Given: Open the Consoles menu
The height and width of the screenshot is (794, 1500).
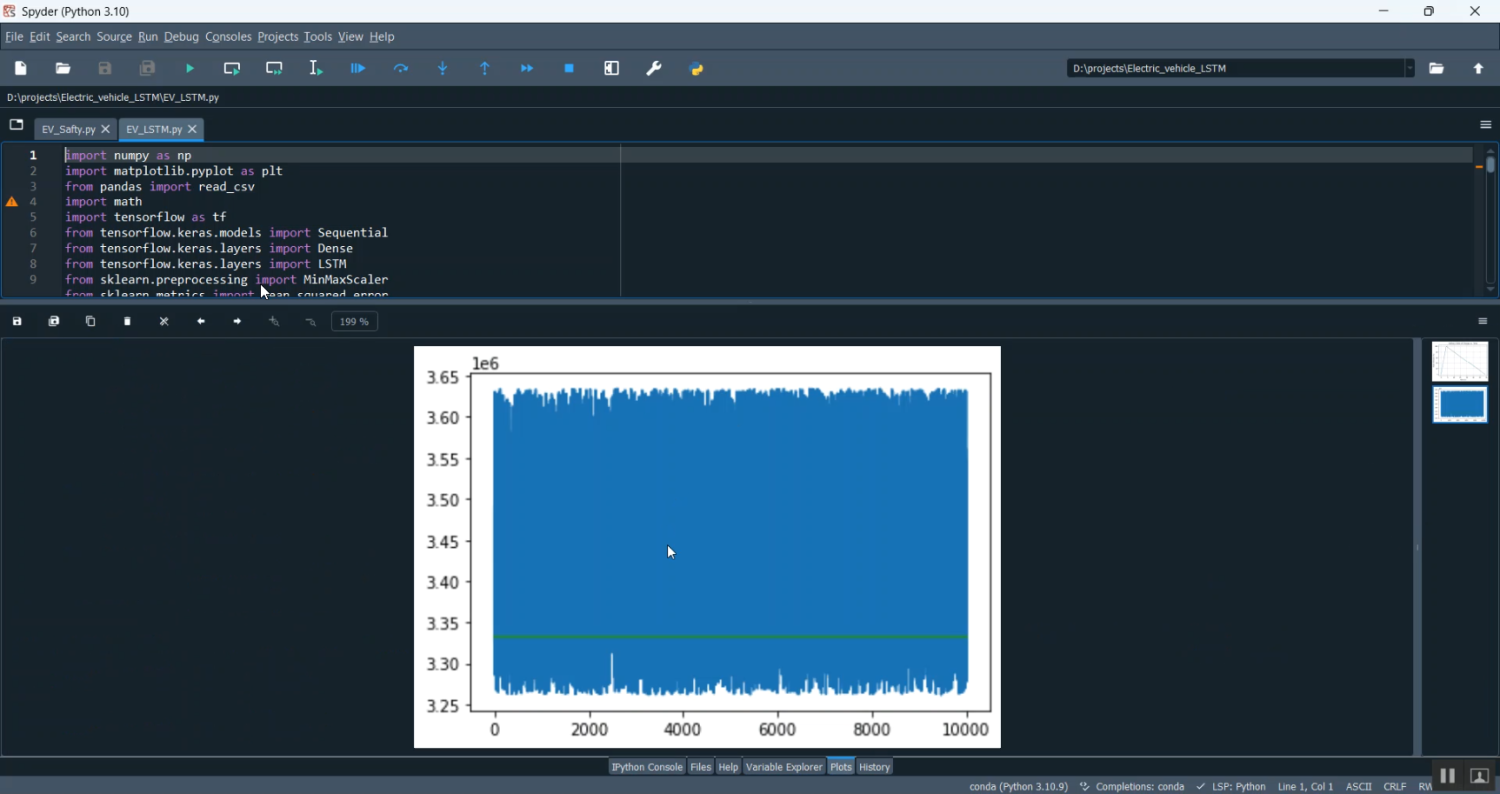Looking at the screenshot, I should coord(228,37).
